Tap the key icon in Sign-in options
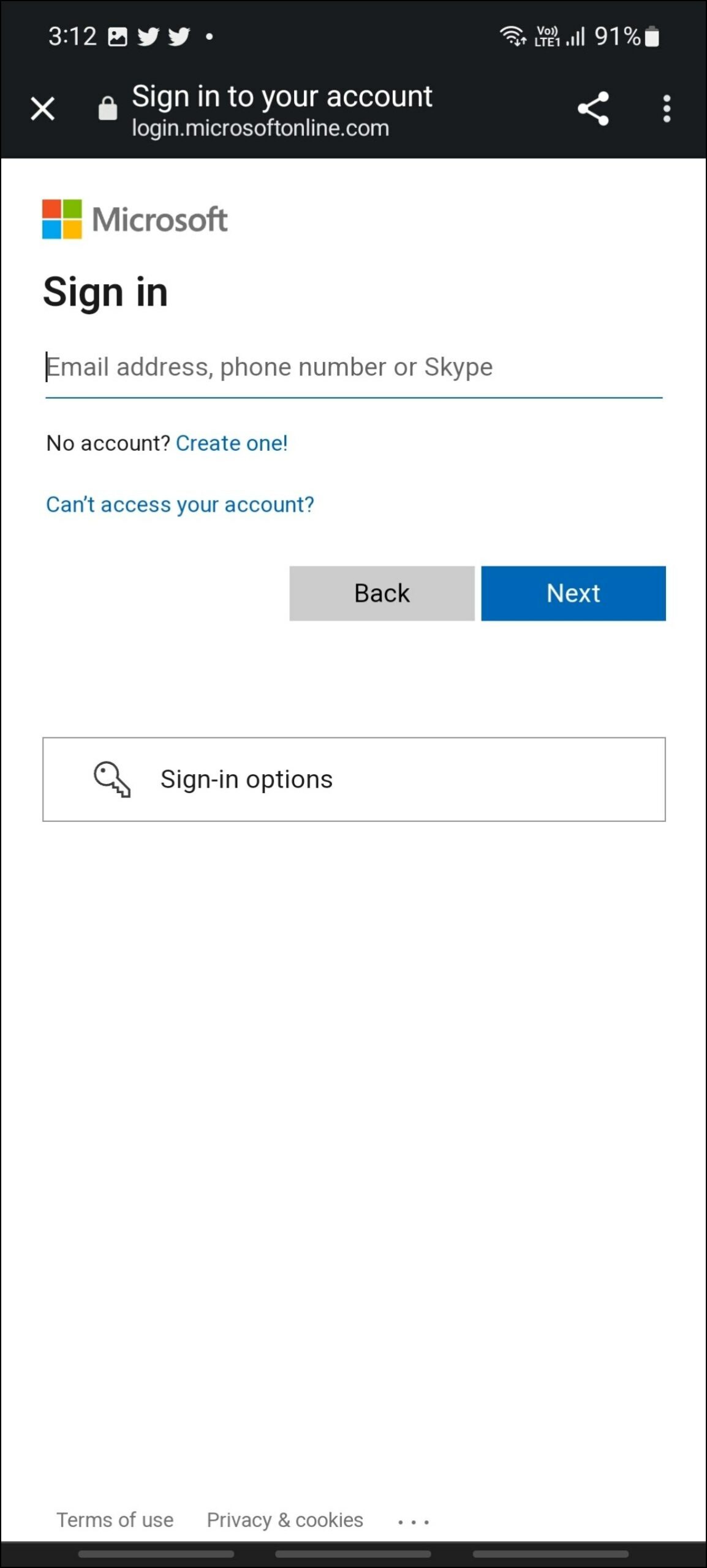The image size is (707, 1568). pyautogui.click(x=112, y=779)
